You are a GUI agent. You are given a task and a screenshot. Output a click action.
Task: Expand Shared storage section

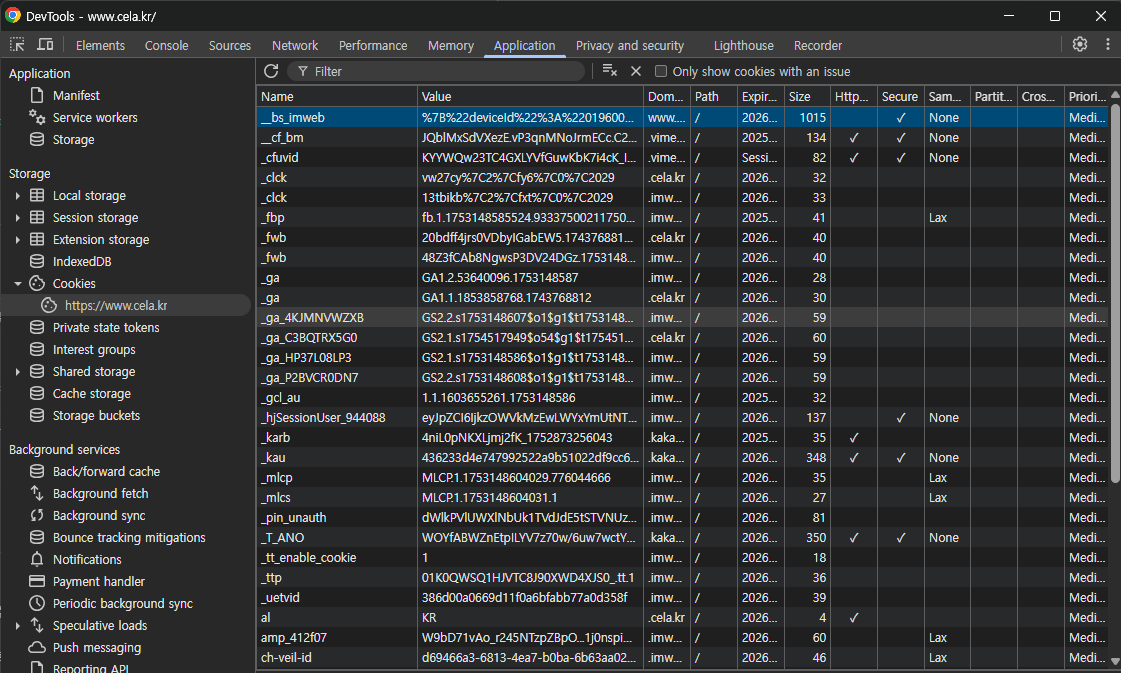click(17, 372)
